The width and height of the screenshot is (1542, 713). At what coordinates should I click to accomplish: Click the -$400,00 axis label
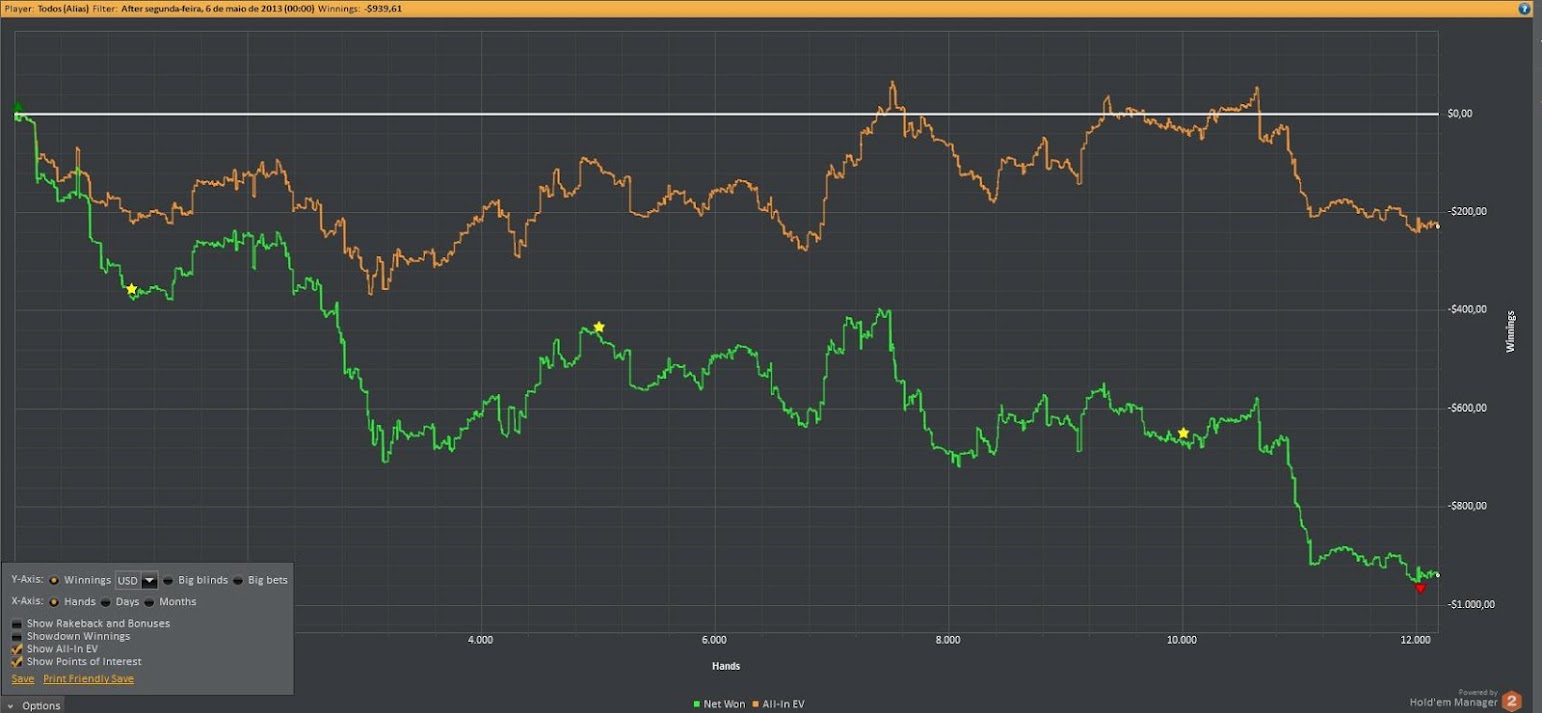pos(1467,309)
